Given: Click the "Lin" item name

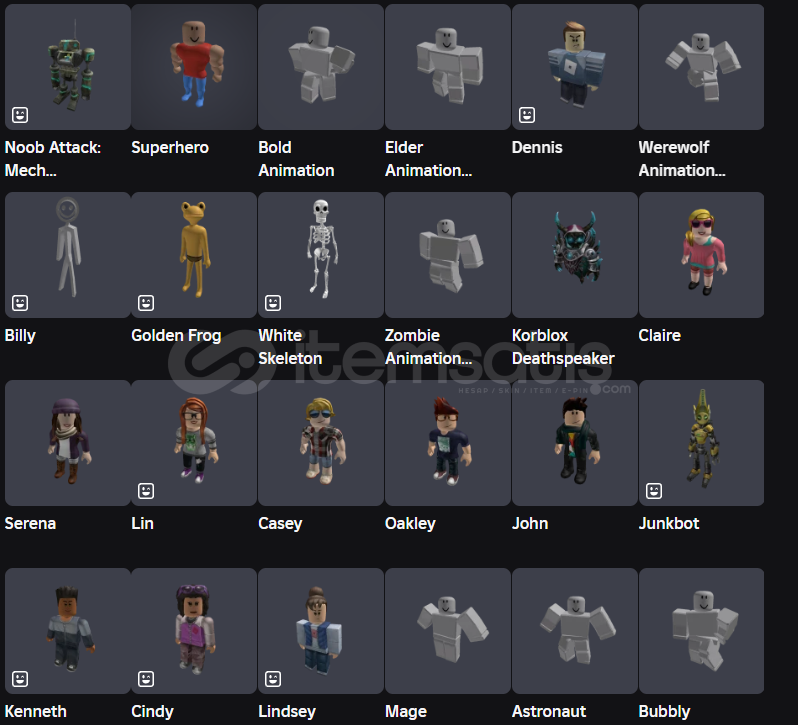Looking at the screenshot, I should (142, 524).
